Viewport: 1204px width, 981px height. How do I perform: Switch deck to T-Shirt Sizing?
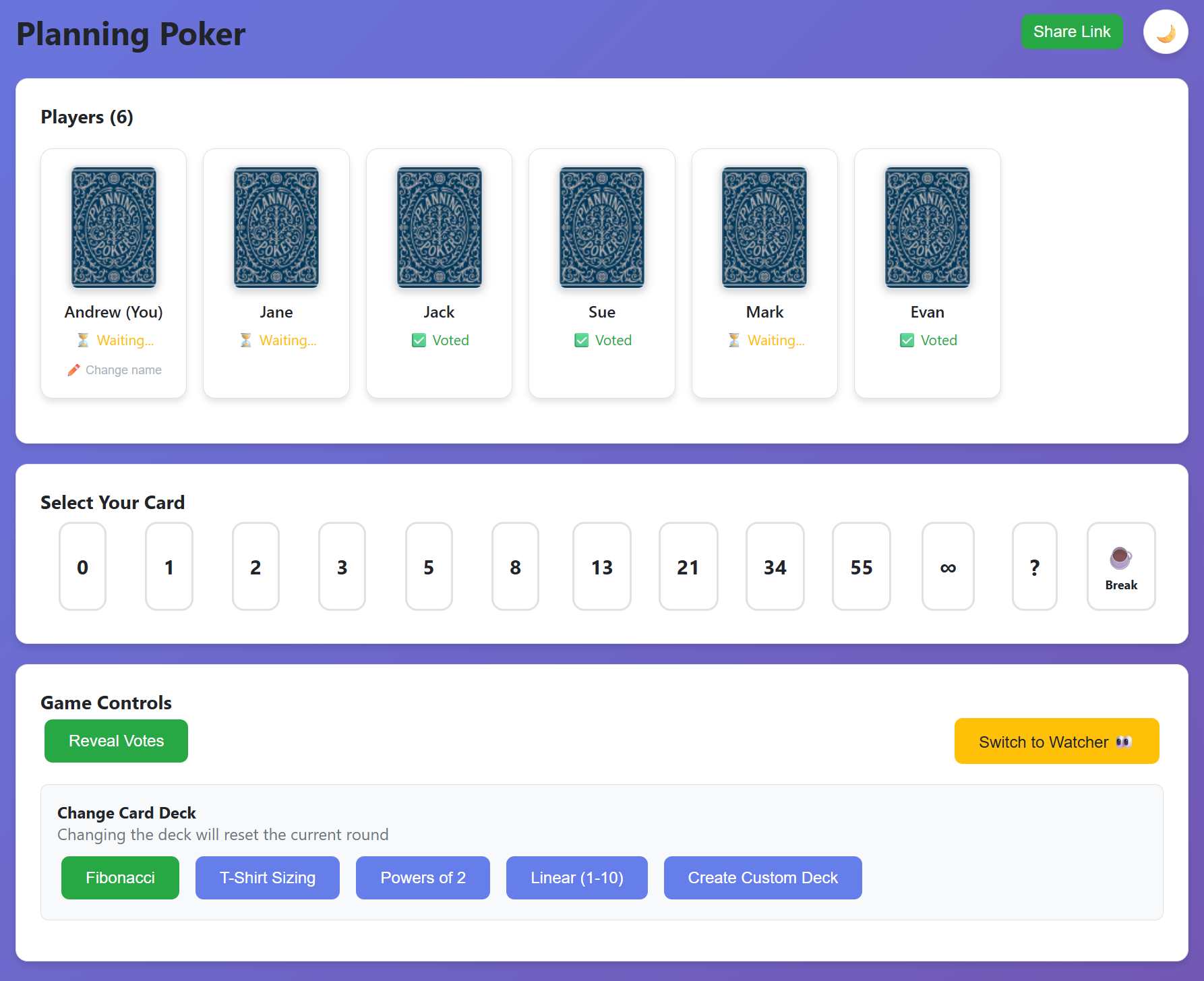267,878
